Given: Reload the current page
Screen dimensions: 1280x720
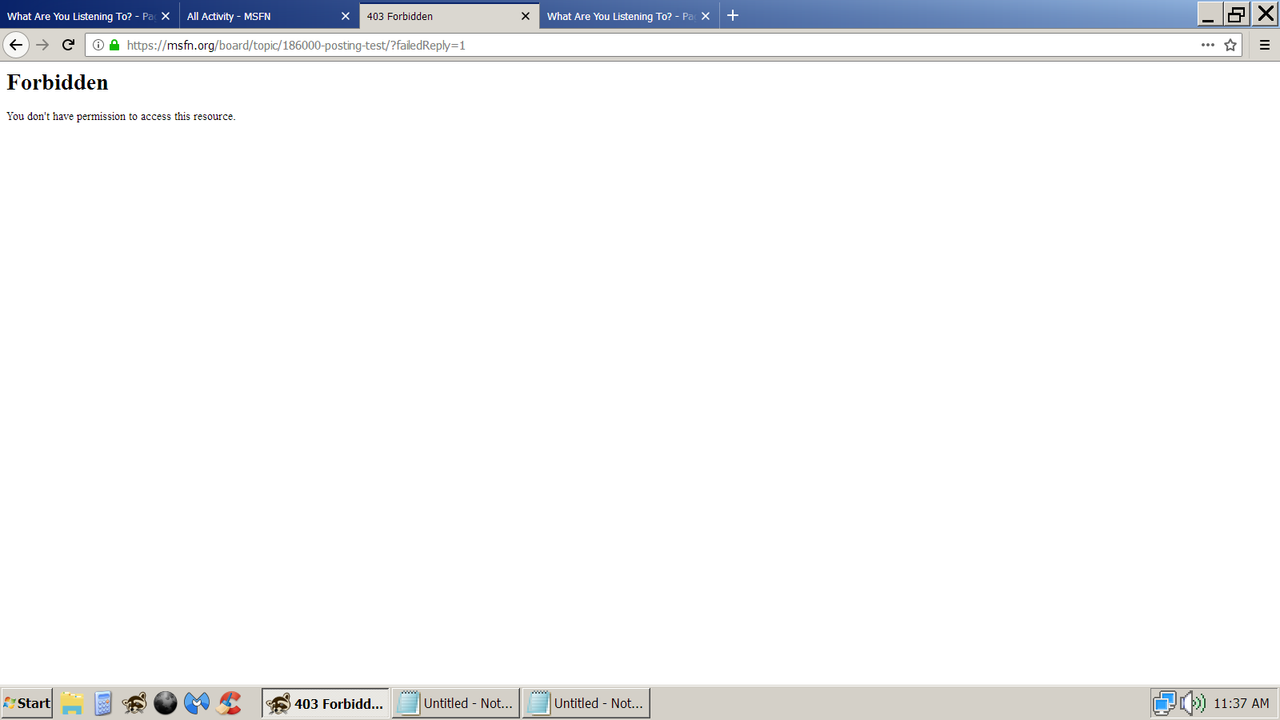Looking at the screenshot, I should pos(67,45).
